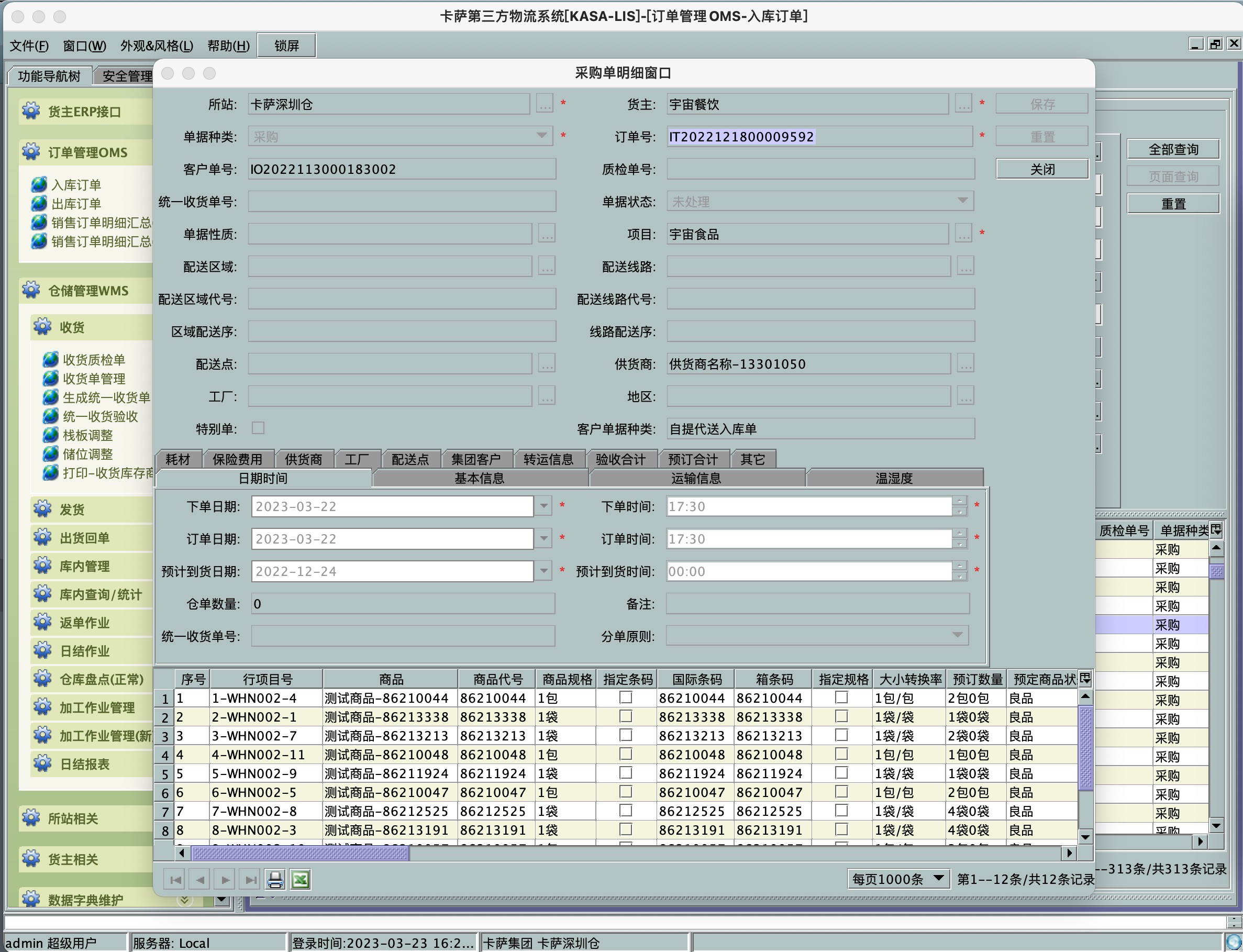Image resolution: width=1243 pixels, height=952 pixels.
Task: Expand the 分单原则 dropdown
Action: point(957,635)
